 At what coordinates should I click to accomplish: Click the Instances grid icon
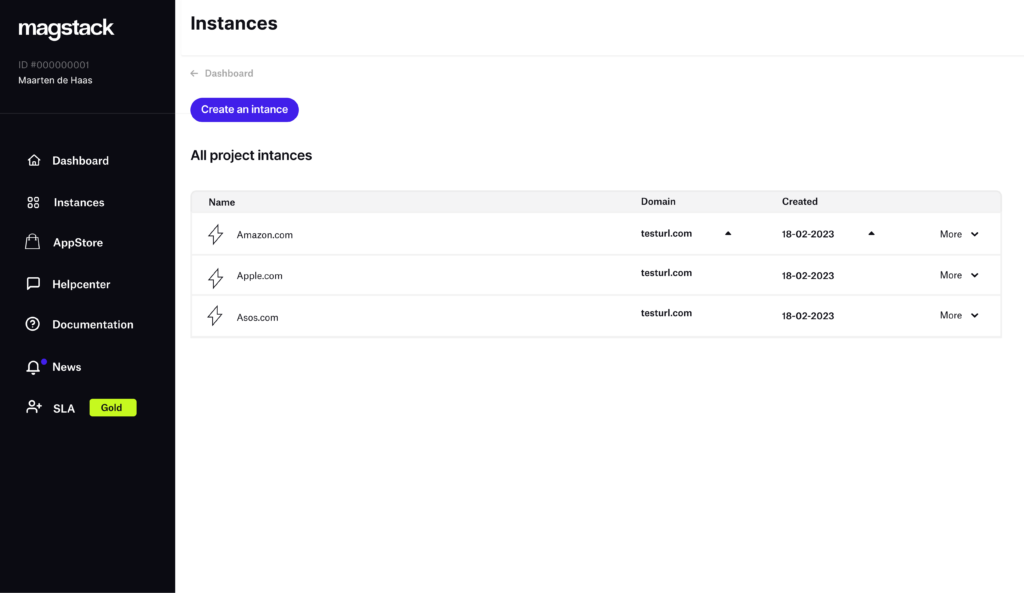34,203
